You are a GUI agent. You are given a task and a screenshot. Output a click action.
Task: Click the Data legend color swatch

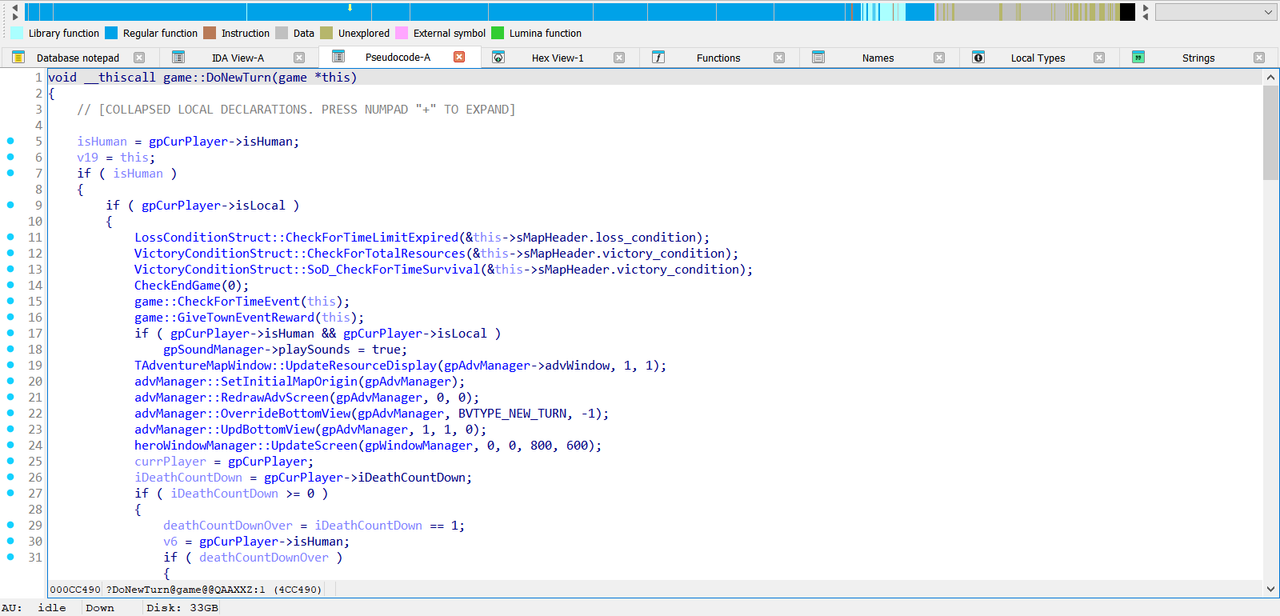pyautogui.click(x=282, y=33)
